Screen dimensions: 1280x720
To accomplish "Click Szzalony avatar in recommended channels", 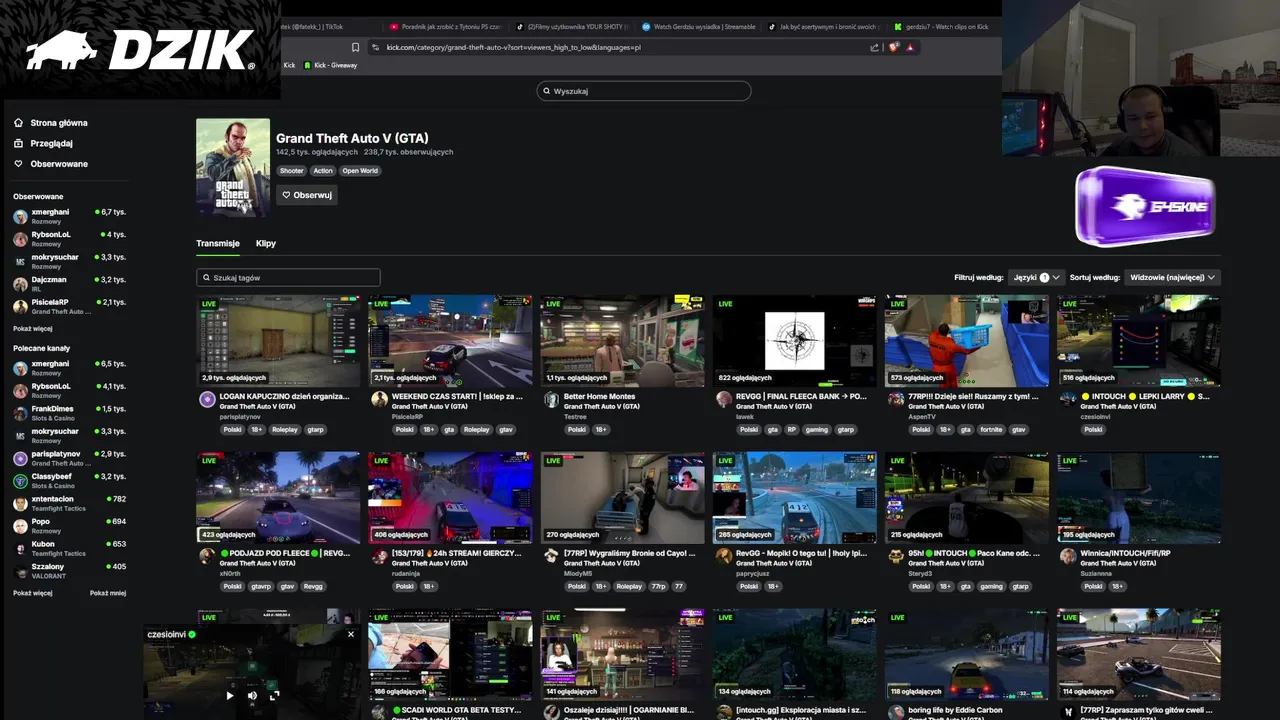I will point(20,570).
